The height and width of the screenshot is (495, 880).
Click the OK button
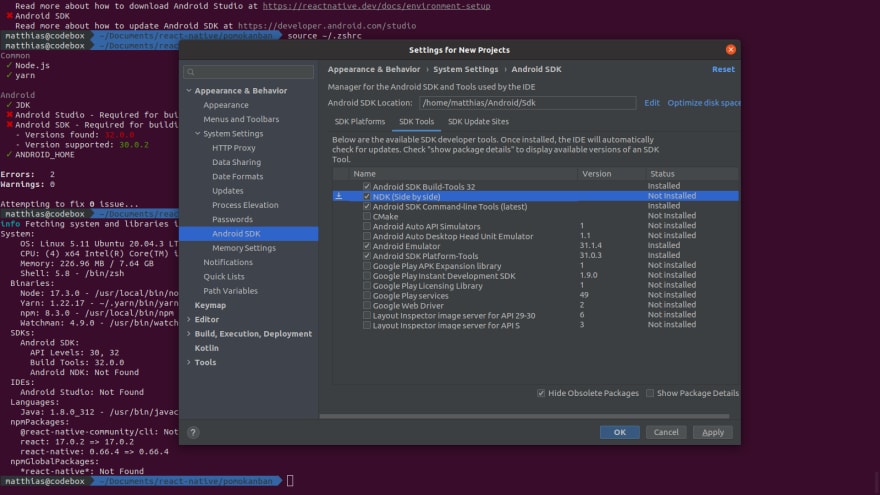tap(620, 432)
